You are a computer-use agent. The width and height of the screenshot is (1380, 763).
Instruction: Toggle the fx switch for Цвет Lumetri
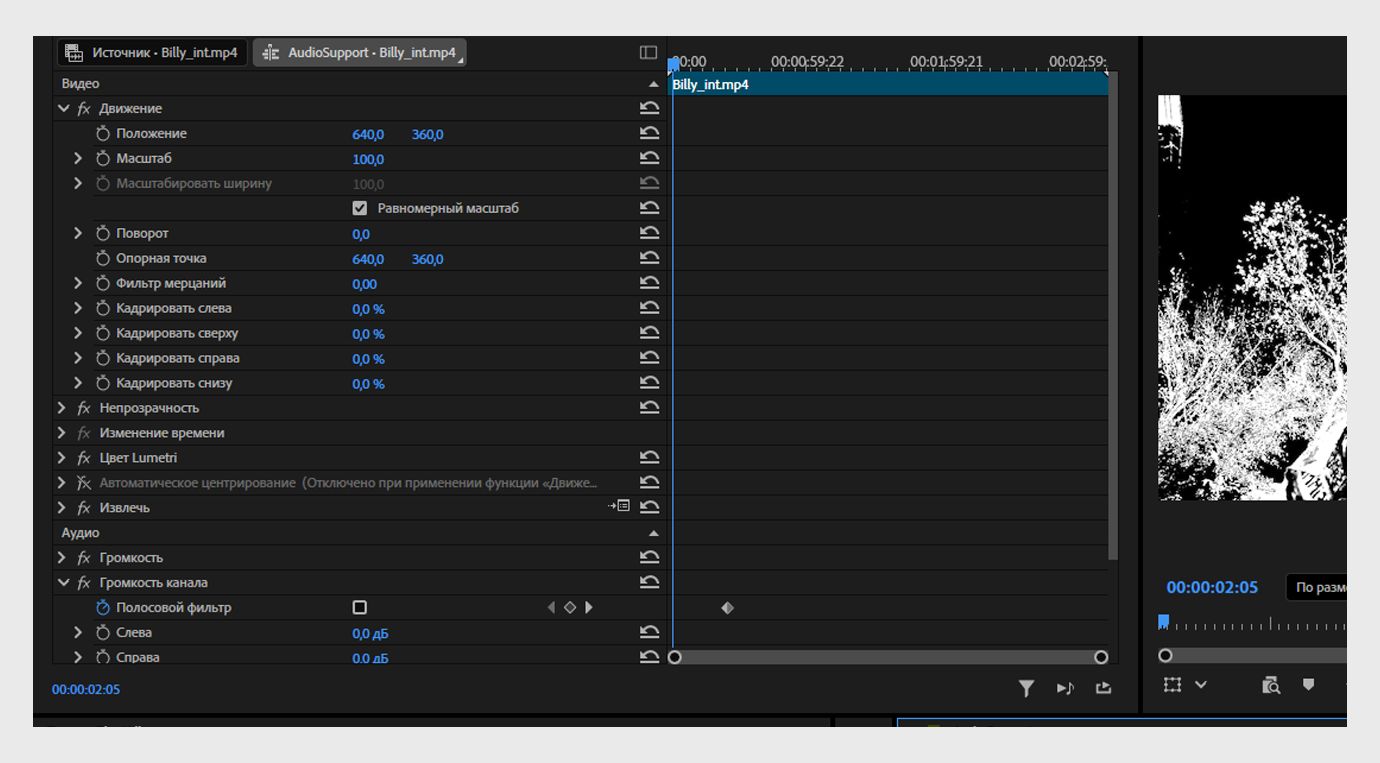pos(84,458)
